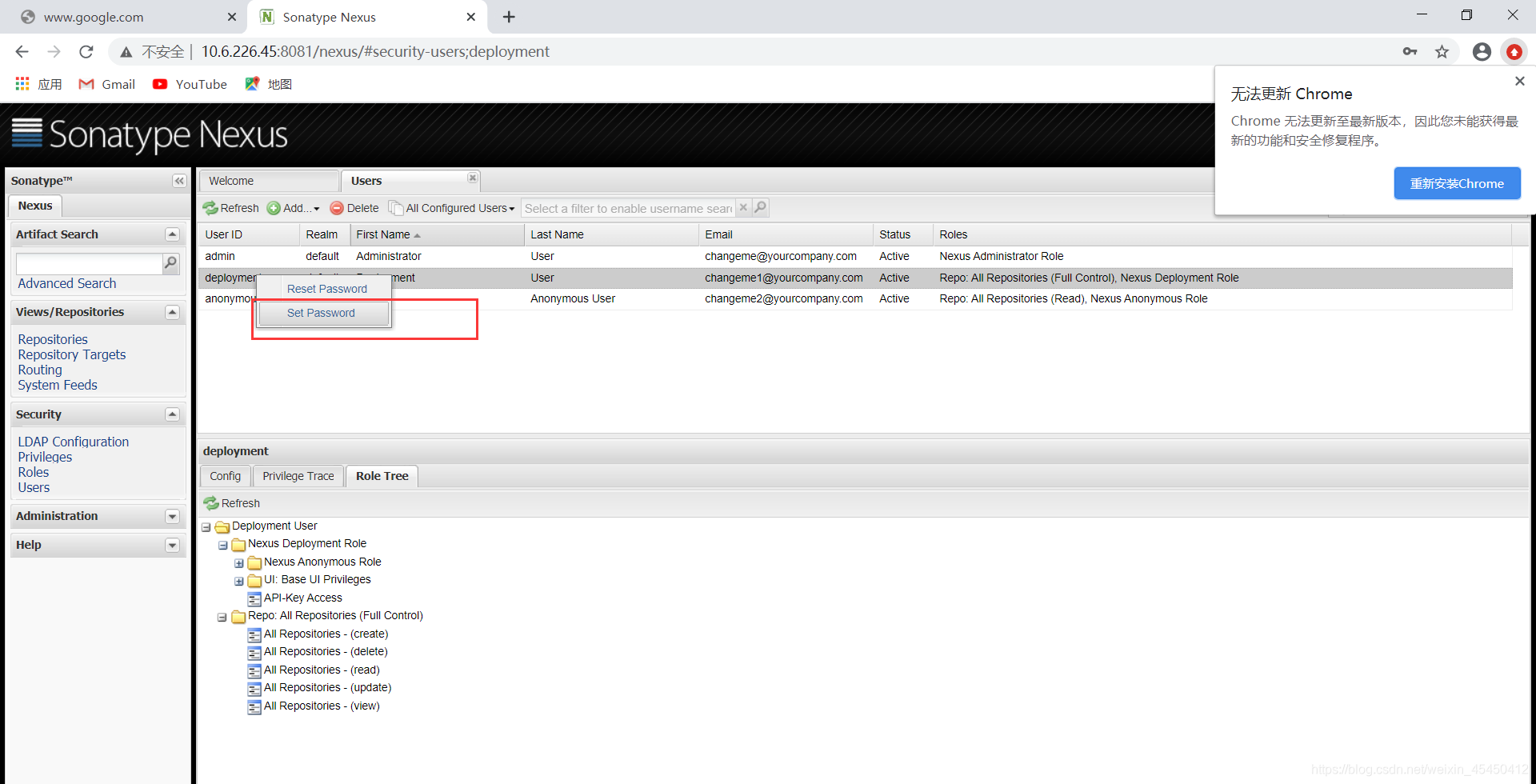Click the Delete user button
The width and height of the screenshot is (1536, 784).
pos(354,208)
